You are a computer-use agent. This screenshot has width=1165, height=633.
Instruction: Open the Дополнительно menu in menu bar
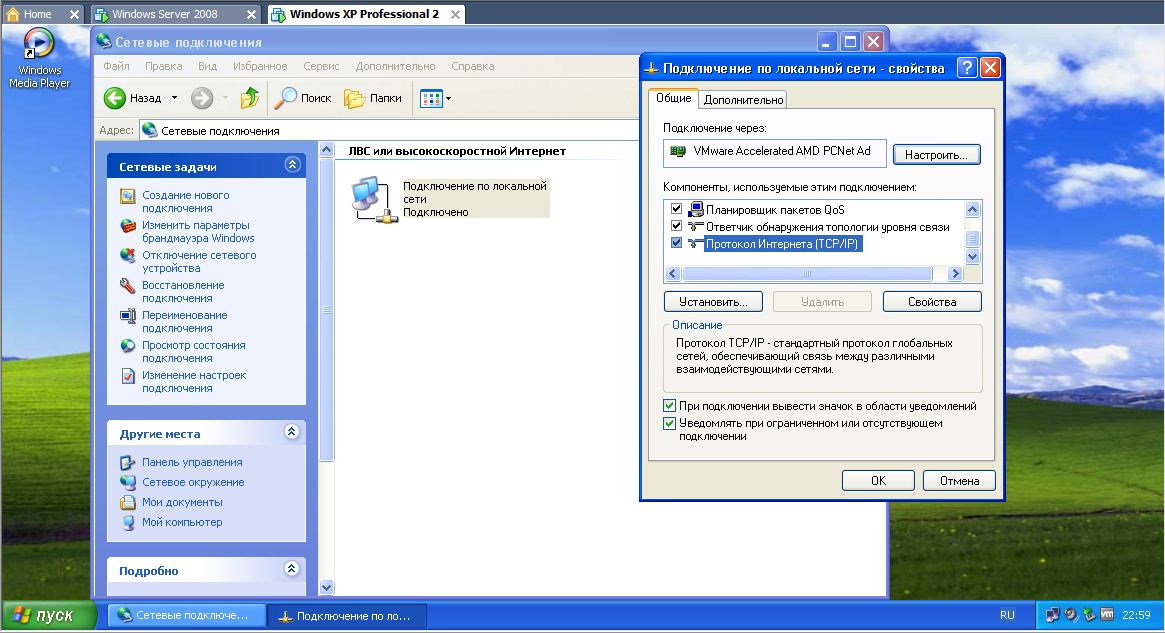coord(395,66)
